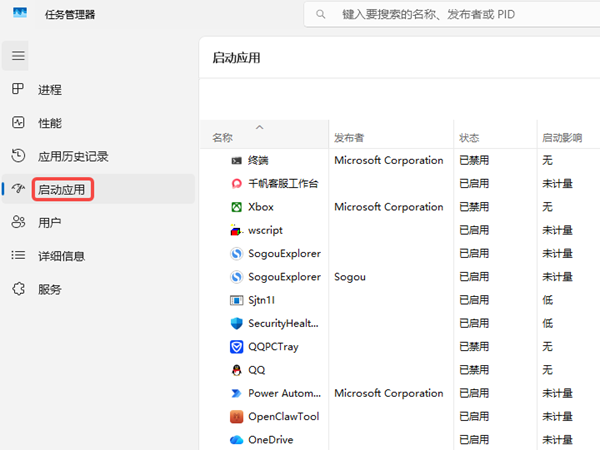Open the hamburger navigation menu
Viewport: 600px width, 450px height.
pos(18,56)
